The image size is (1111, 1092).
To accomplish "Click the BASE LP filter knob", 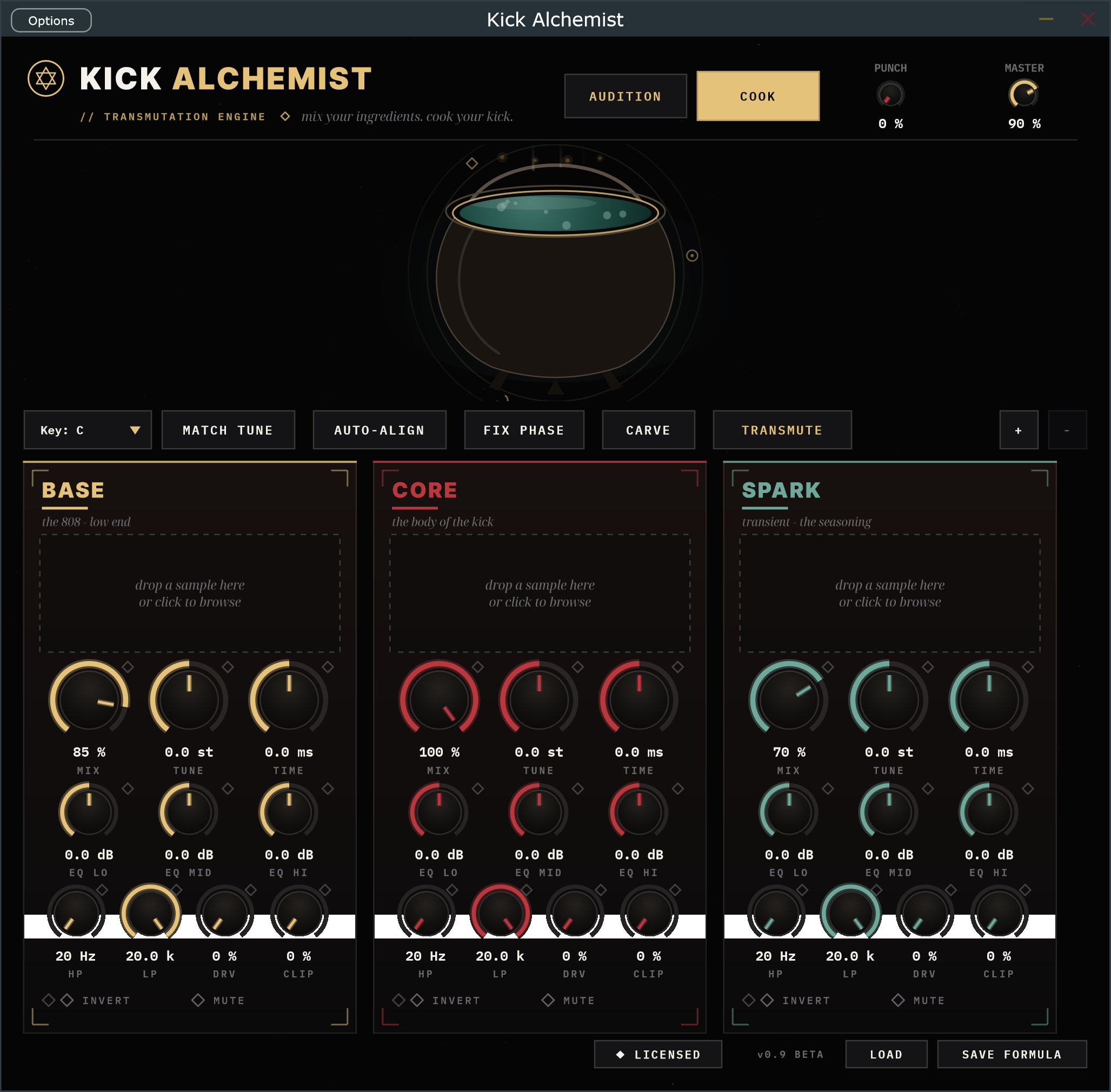I will (150, 914).
